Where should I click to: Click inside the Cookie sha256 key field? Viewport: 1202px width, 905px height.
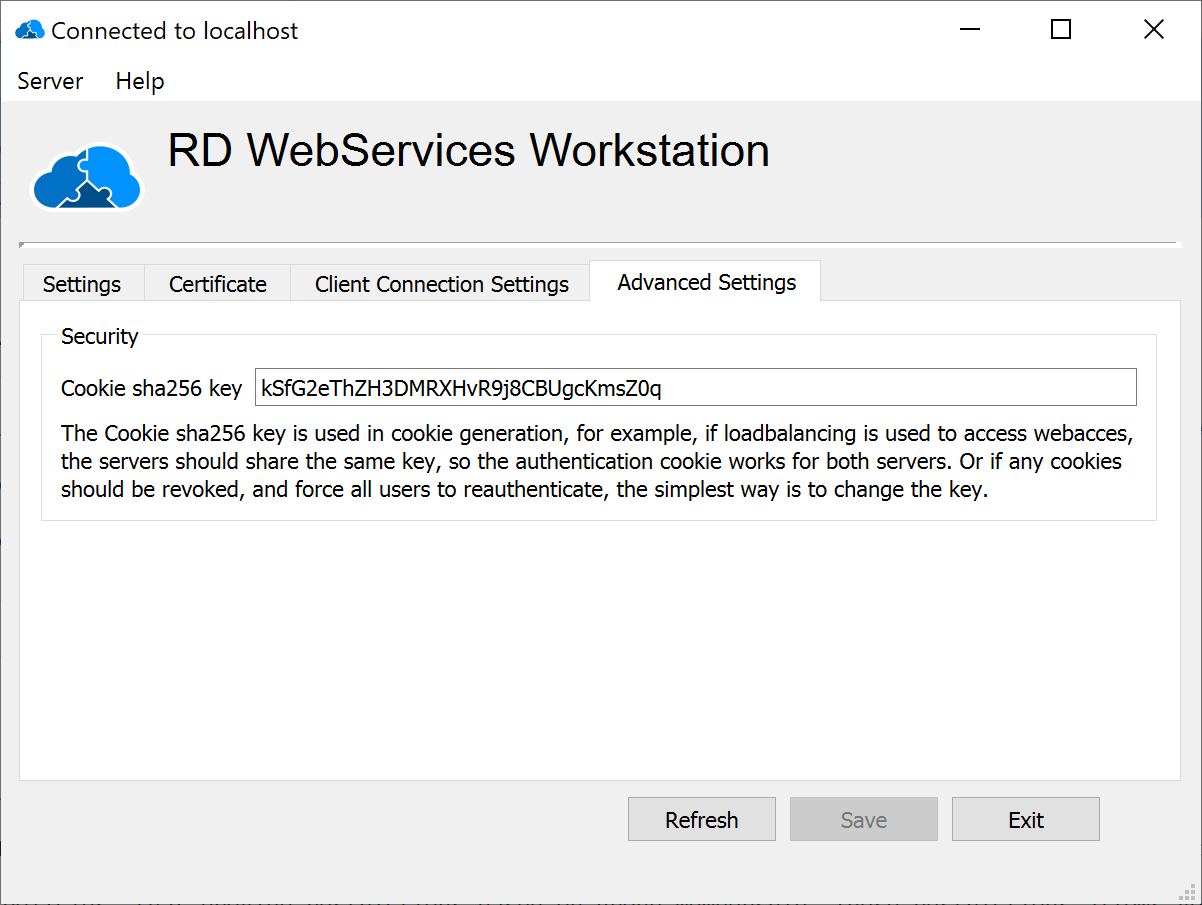pos(695,388)
